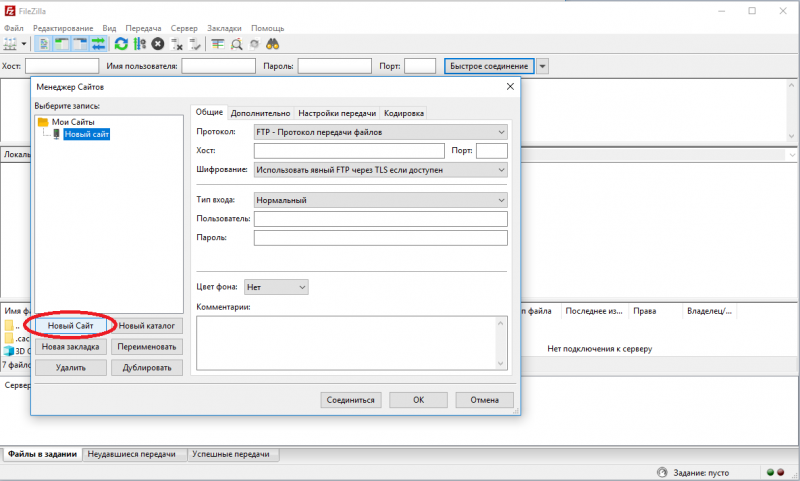Toggle transfer queue display icon

[x=98, y=44]
